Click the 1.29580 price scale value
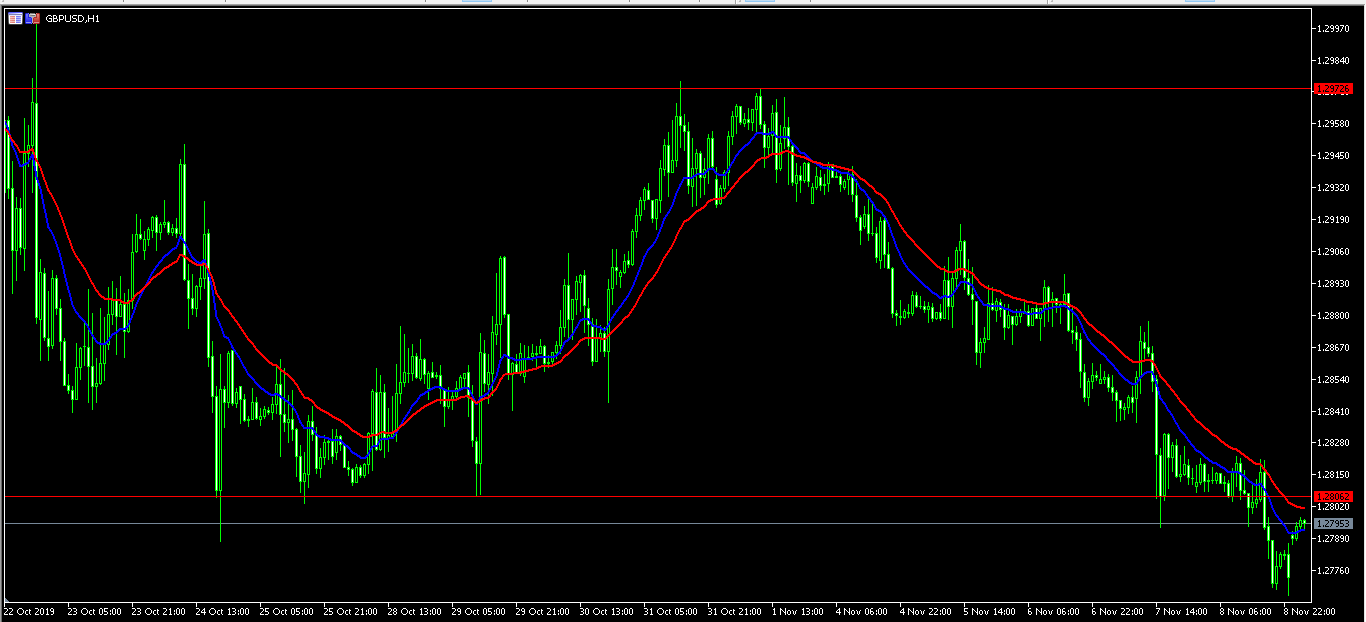Viewport: 1366px width, 622px height. click(x=1334, y=124)
